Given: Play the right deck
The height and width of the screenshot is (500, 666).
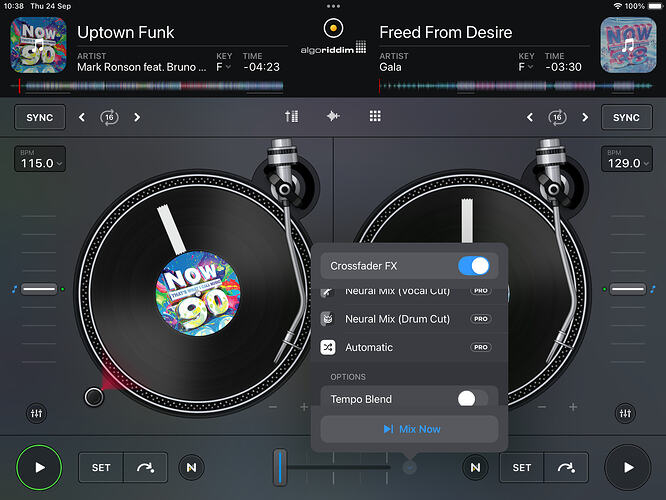Looking at the screenshot, I should pos(628,468).
